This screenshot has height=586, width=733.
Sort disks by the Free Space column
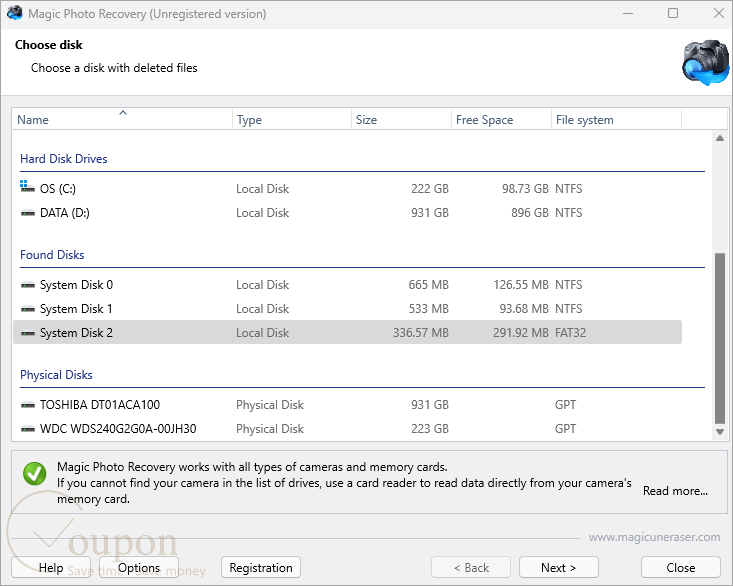click(501, 120)
